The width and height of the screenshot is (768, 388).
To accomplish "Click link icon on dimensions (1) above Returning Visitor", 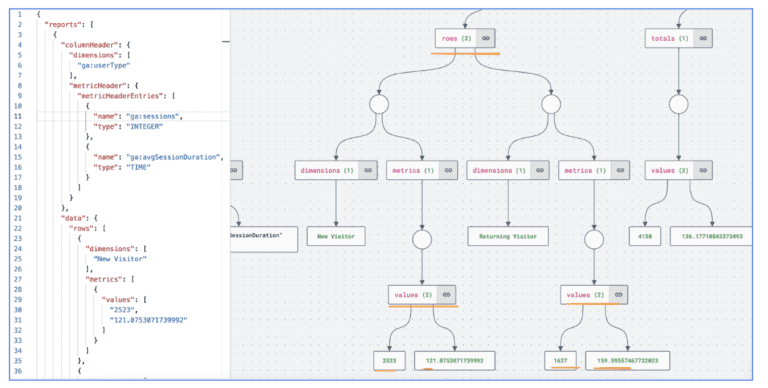I will click(540, 170).
